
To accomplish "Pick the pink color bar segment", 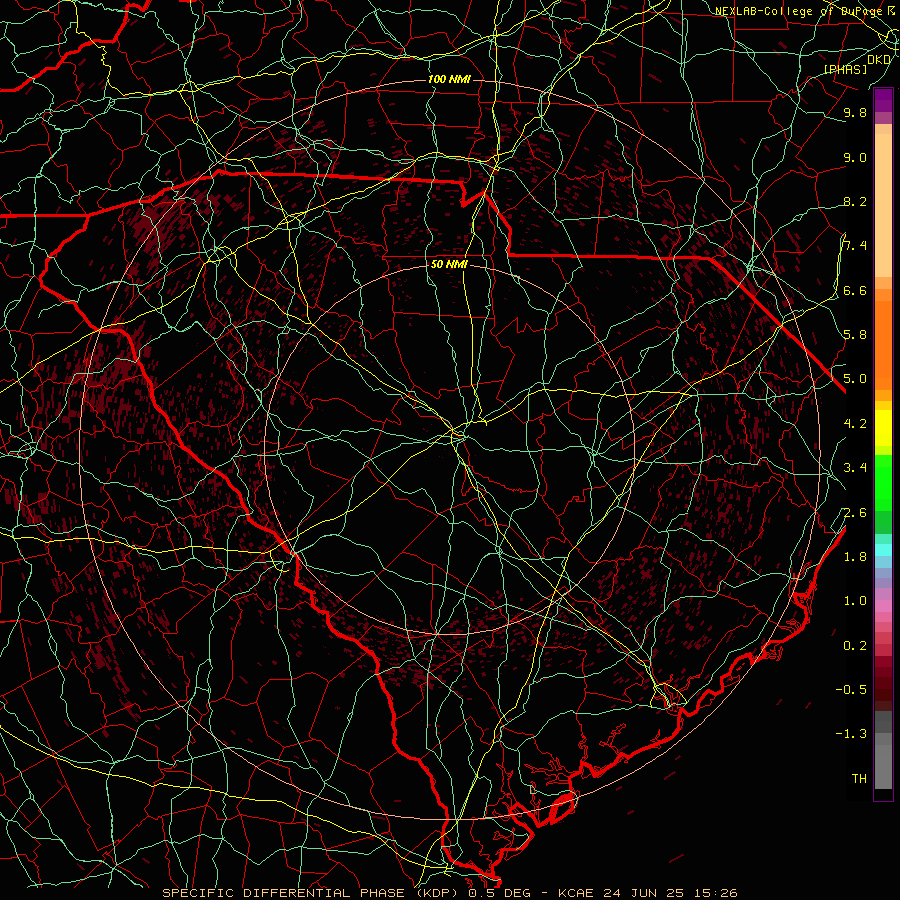I will 883,606.
